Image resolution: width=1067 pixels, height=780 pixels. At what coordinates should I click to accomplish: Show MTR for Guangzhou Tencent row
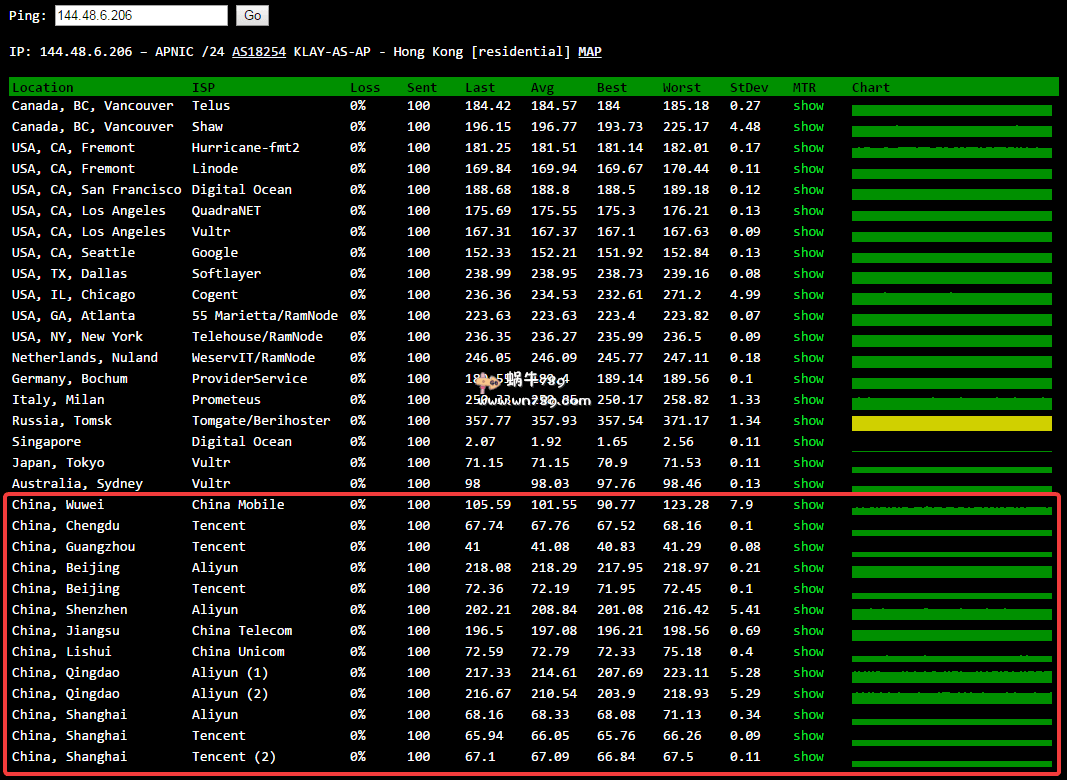808,547
